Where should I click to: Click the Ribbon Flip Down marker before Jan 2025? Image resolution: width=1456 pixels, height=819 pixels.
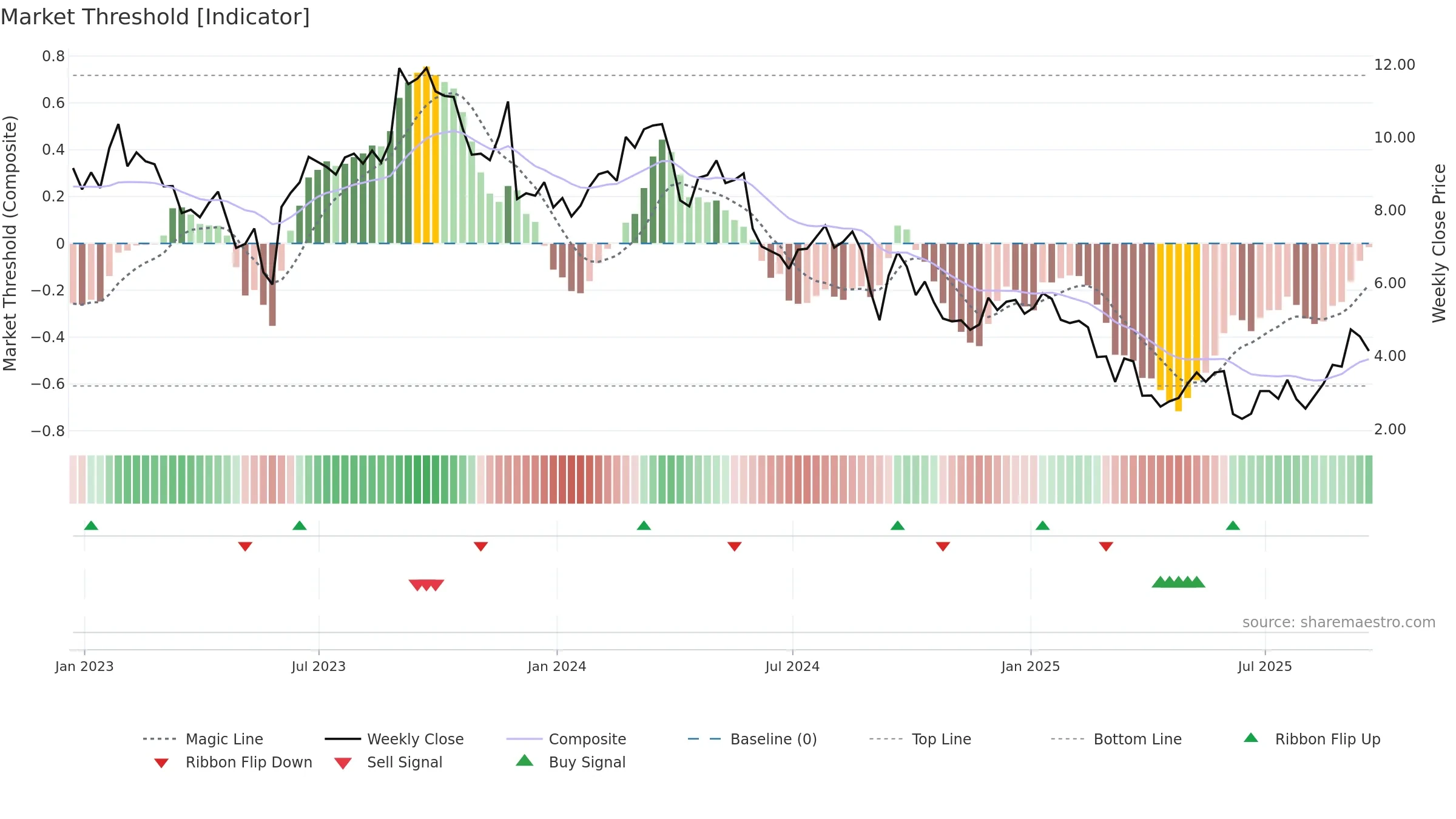pos(943,547)
